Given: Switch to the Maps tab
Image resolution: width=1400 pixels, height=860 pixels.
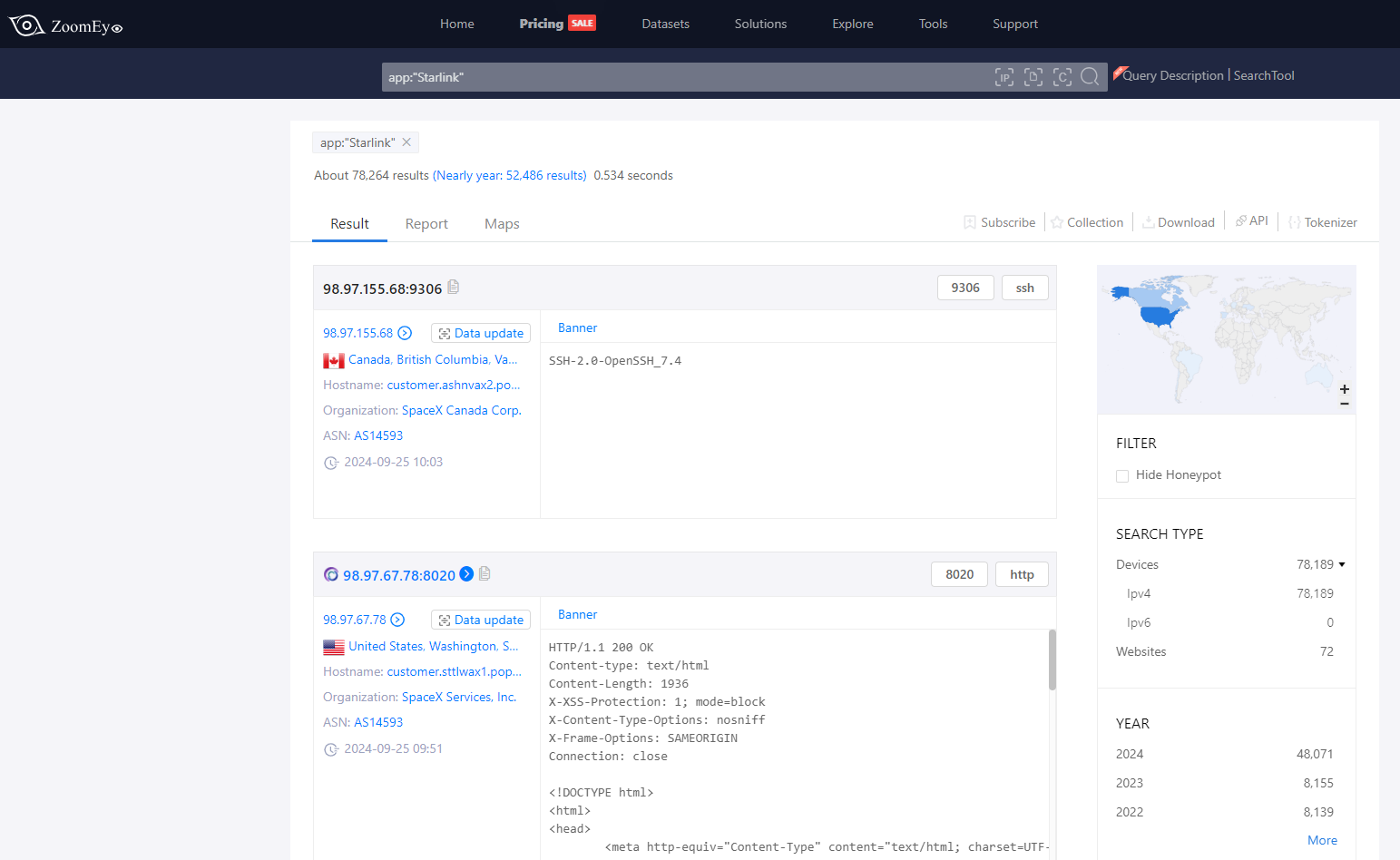Looking at the screenshot, I should [502, 224].
